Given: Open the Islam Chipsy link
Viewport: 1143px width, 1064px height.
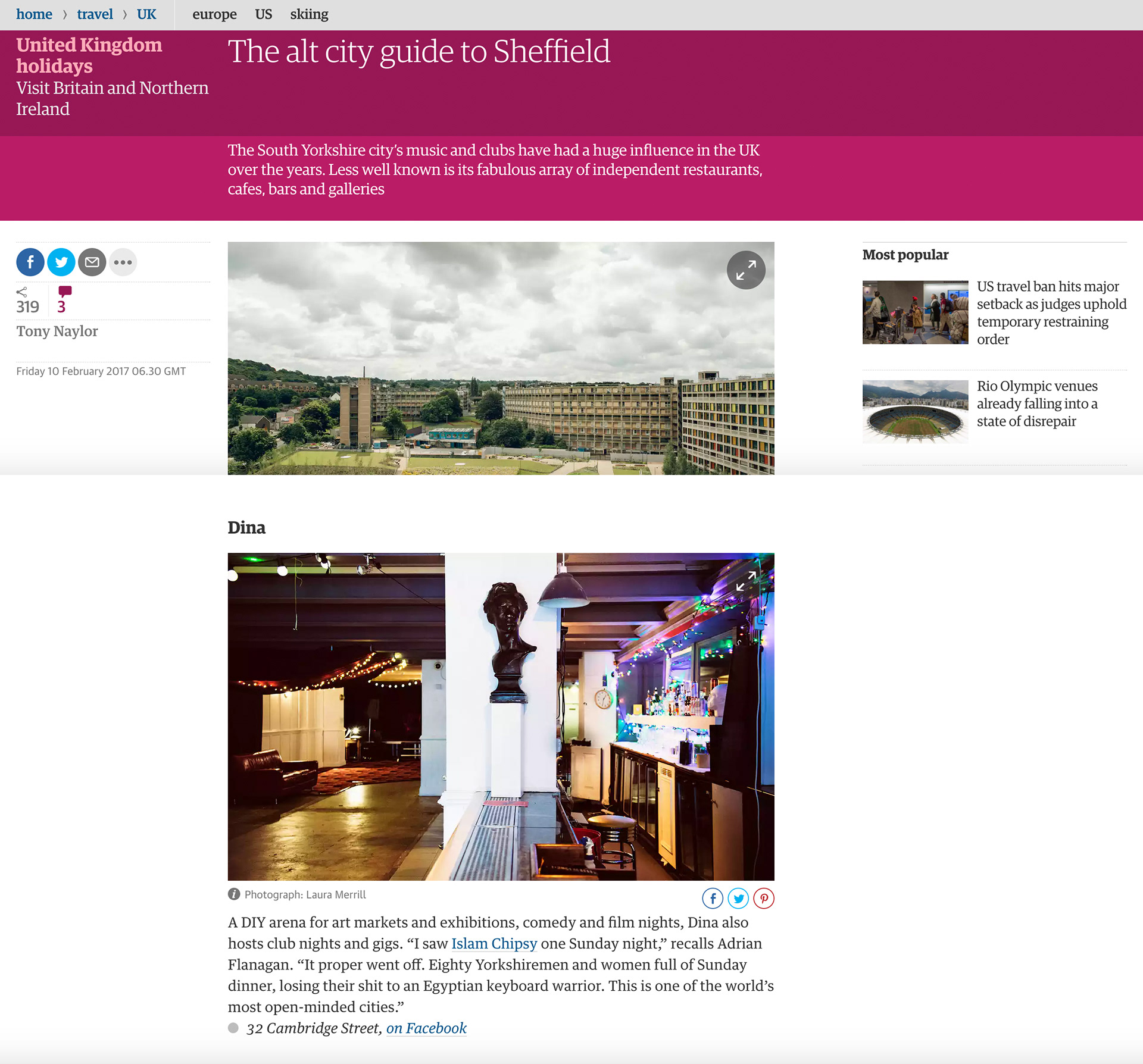Looking at the screenshot, I should 494,944.
